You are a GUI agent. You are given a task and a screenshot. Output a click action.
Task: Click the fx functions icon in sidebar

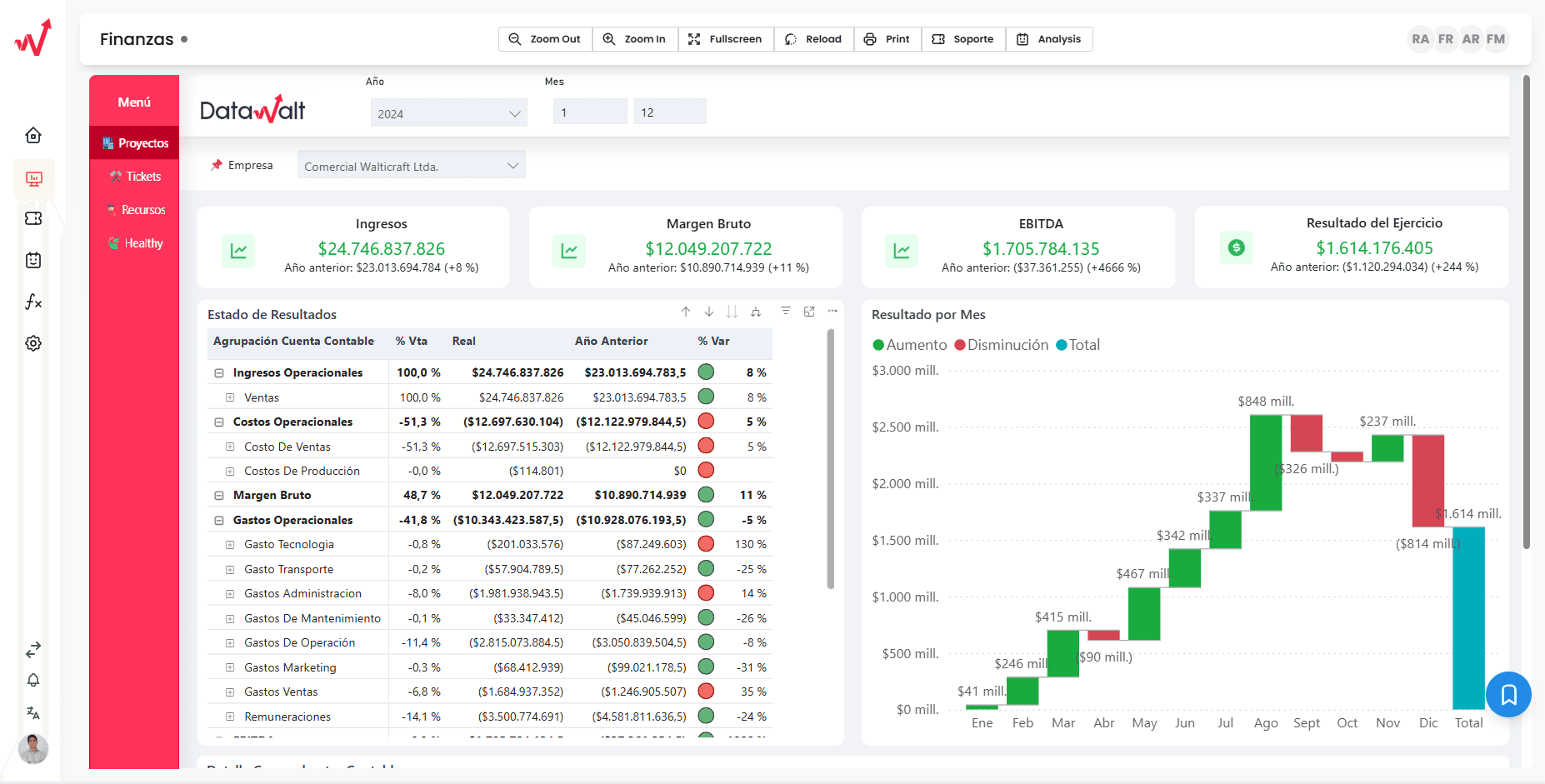point(33,302)
